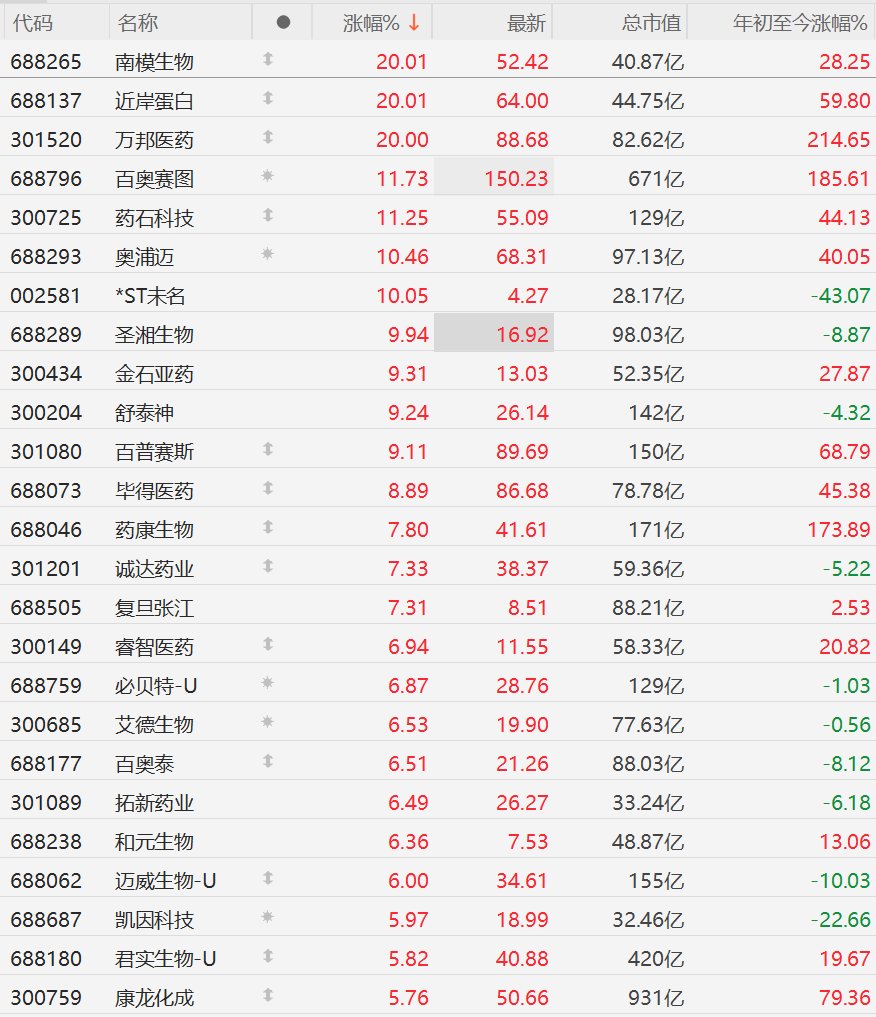Click highlighted latest price 16.92
Viewport: 876px width, 1017px height.
(522, 335)
